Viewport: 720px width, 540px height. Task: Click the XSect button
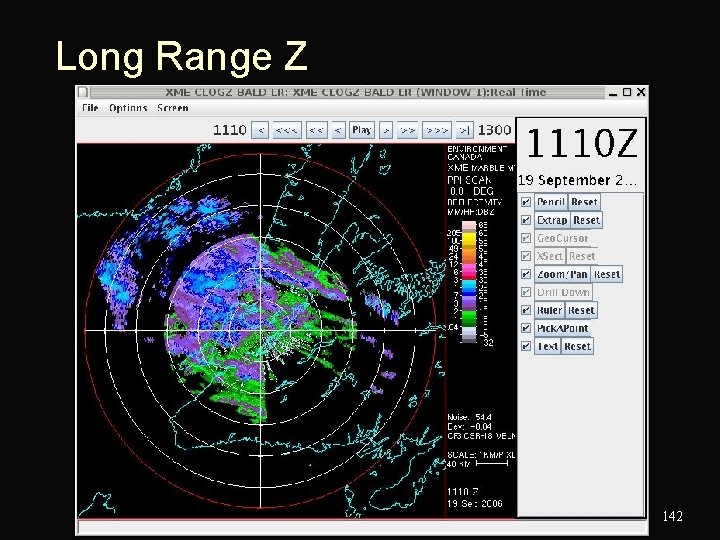pyautogui.click(x=550, y=256)
